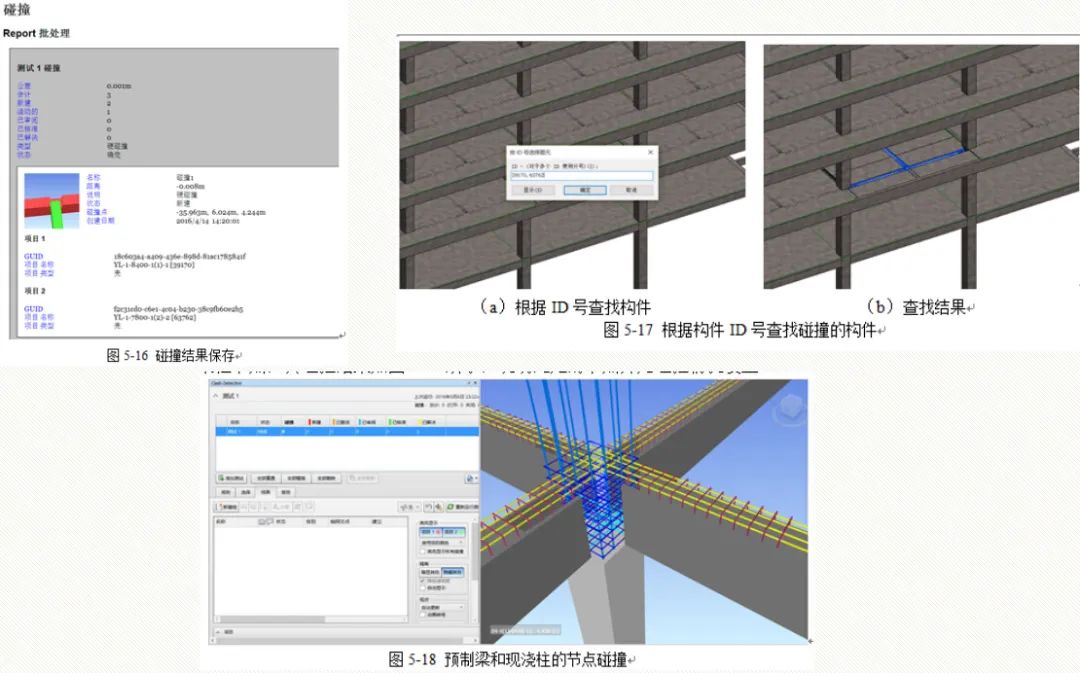Click the Add Test button with green icon
The image size is (1080, 673).
pyautogui.click(x=231, y=478)
